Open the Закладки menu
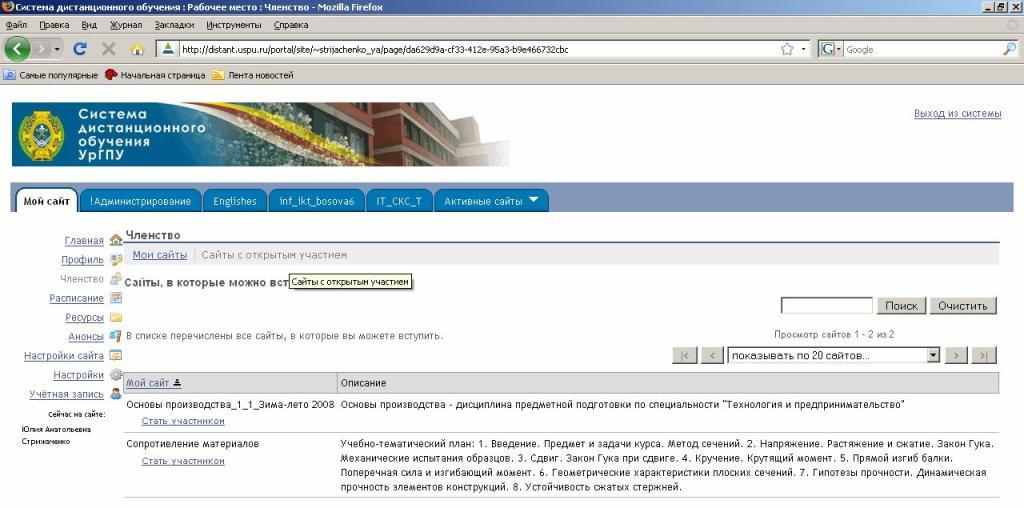 tap(174, 24)
